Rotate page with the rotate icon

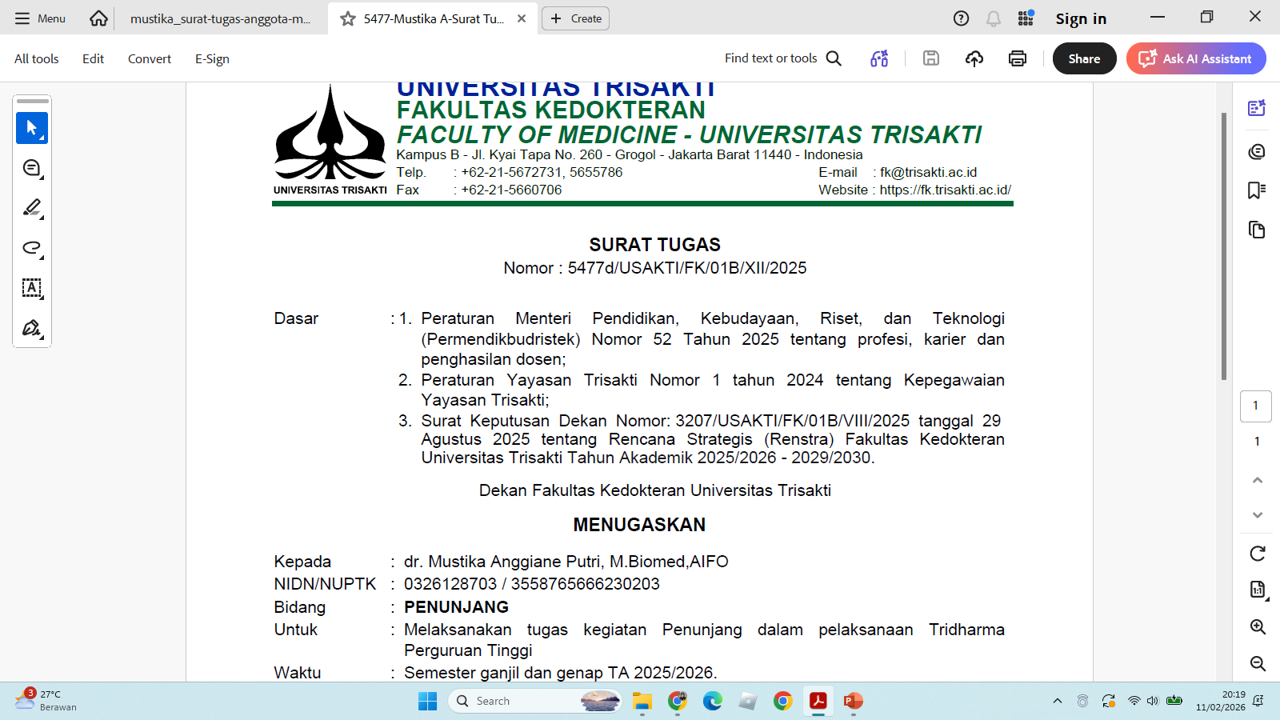pyautogui.click(x=1258, y=554)
